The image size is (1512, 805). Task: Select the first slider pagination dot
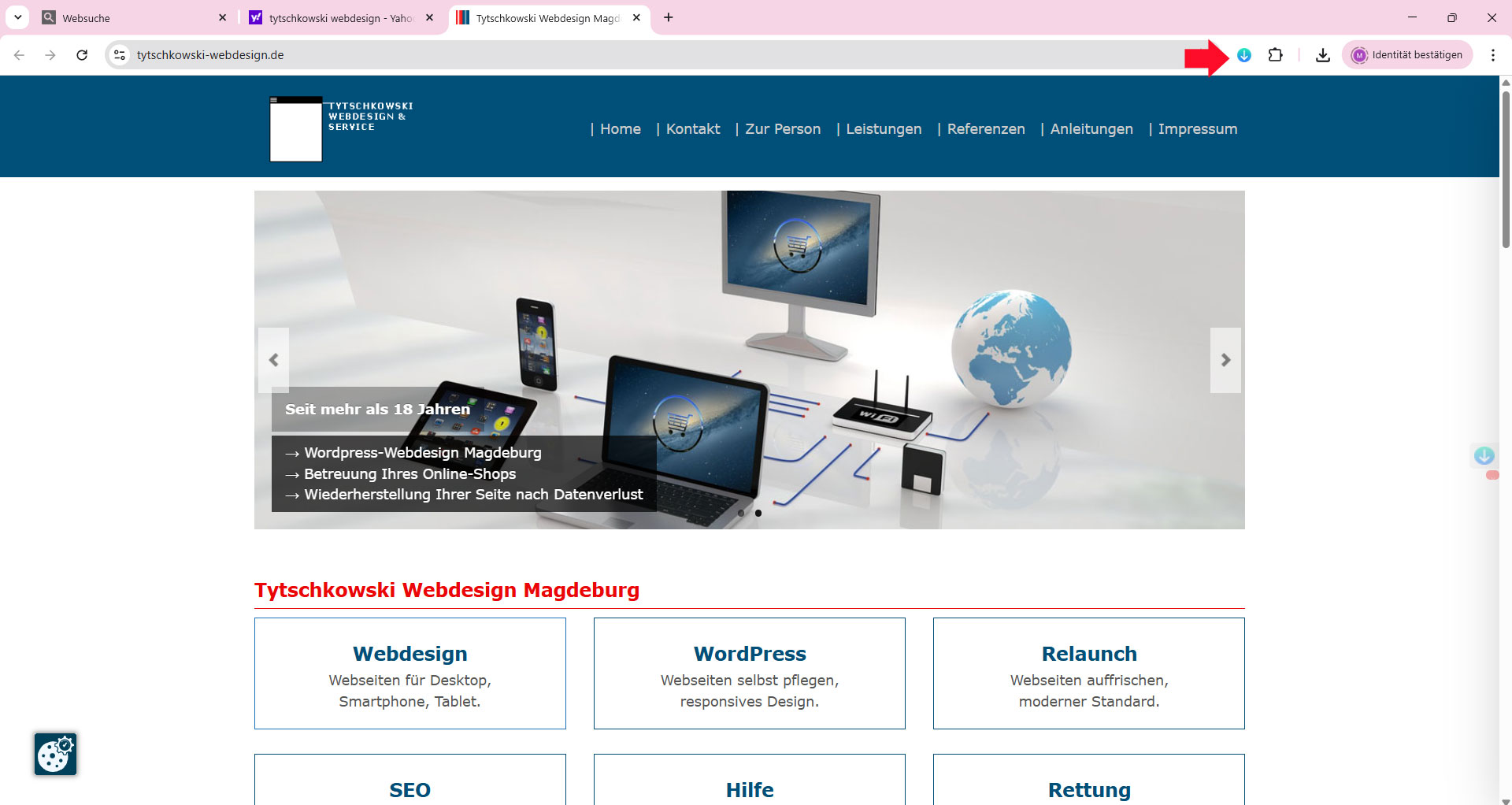[x=741, y=513]
